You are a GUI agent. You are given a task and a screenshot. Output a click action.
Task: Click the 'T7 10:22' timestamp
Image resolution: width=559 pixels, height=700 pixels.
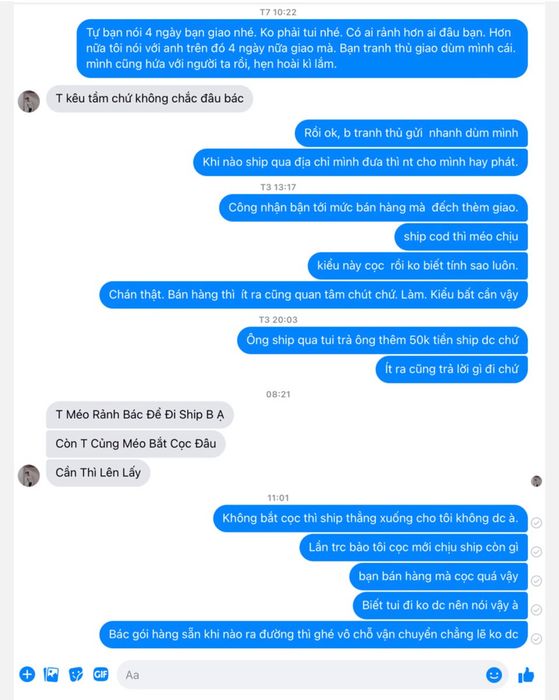pos(278,12)
